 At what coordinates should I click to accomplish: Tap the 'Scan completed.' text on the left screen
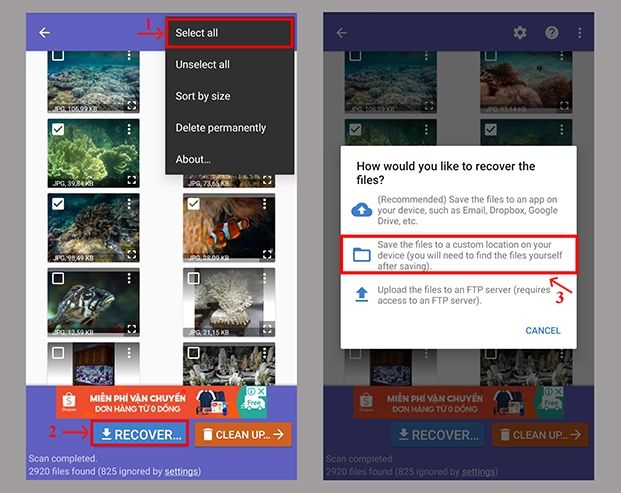click(63, 459)
